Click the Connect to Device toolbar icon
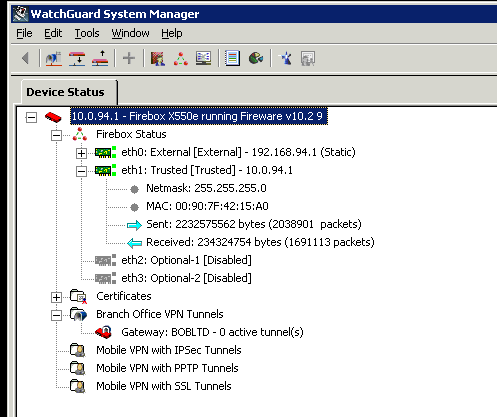Image resolution: width=497 pixels, height=417 pixels. tap(54, 59)
